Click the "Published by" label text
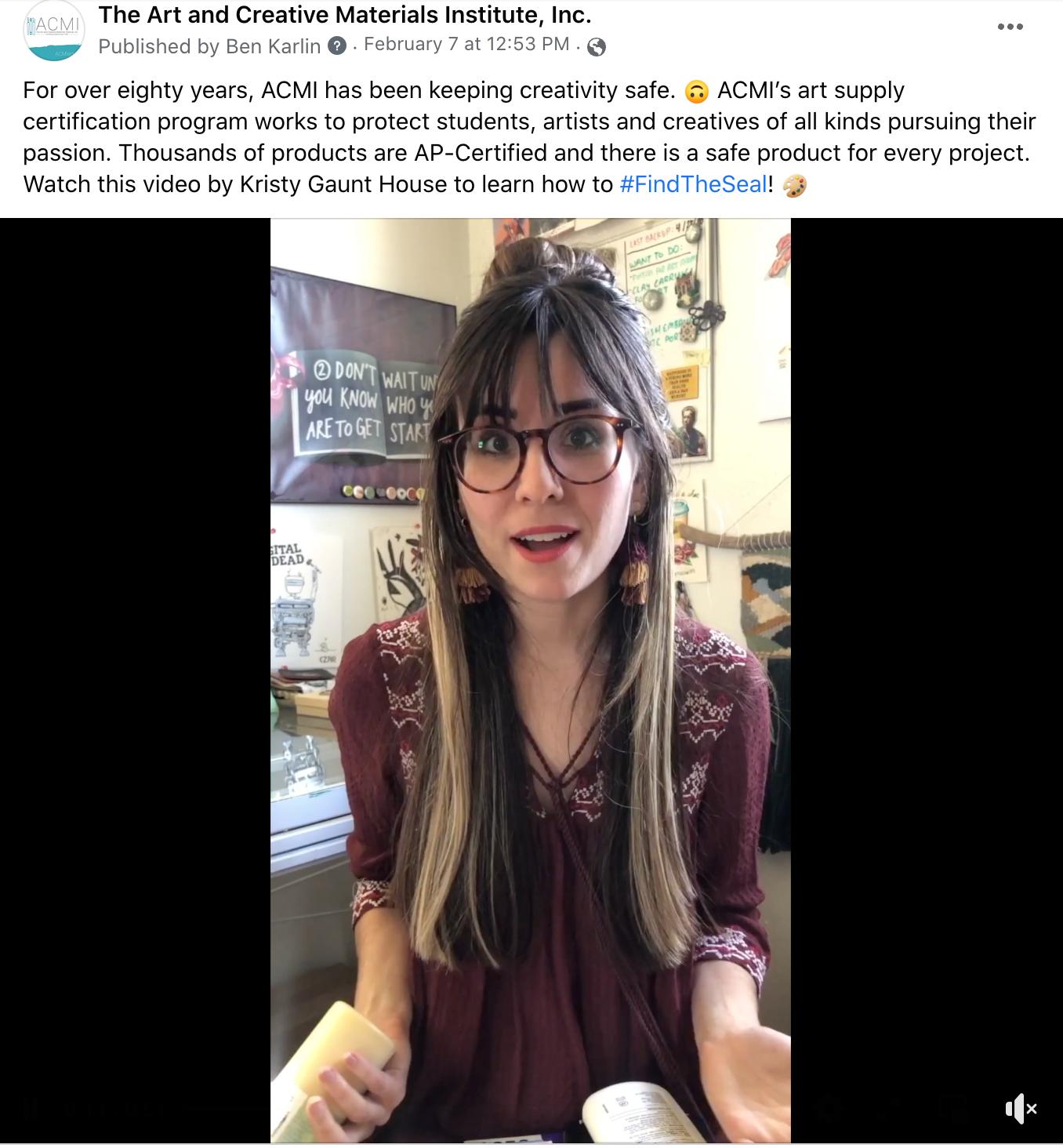This screenshot has width=1063, height=1148. tap(158, 46)
